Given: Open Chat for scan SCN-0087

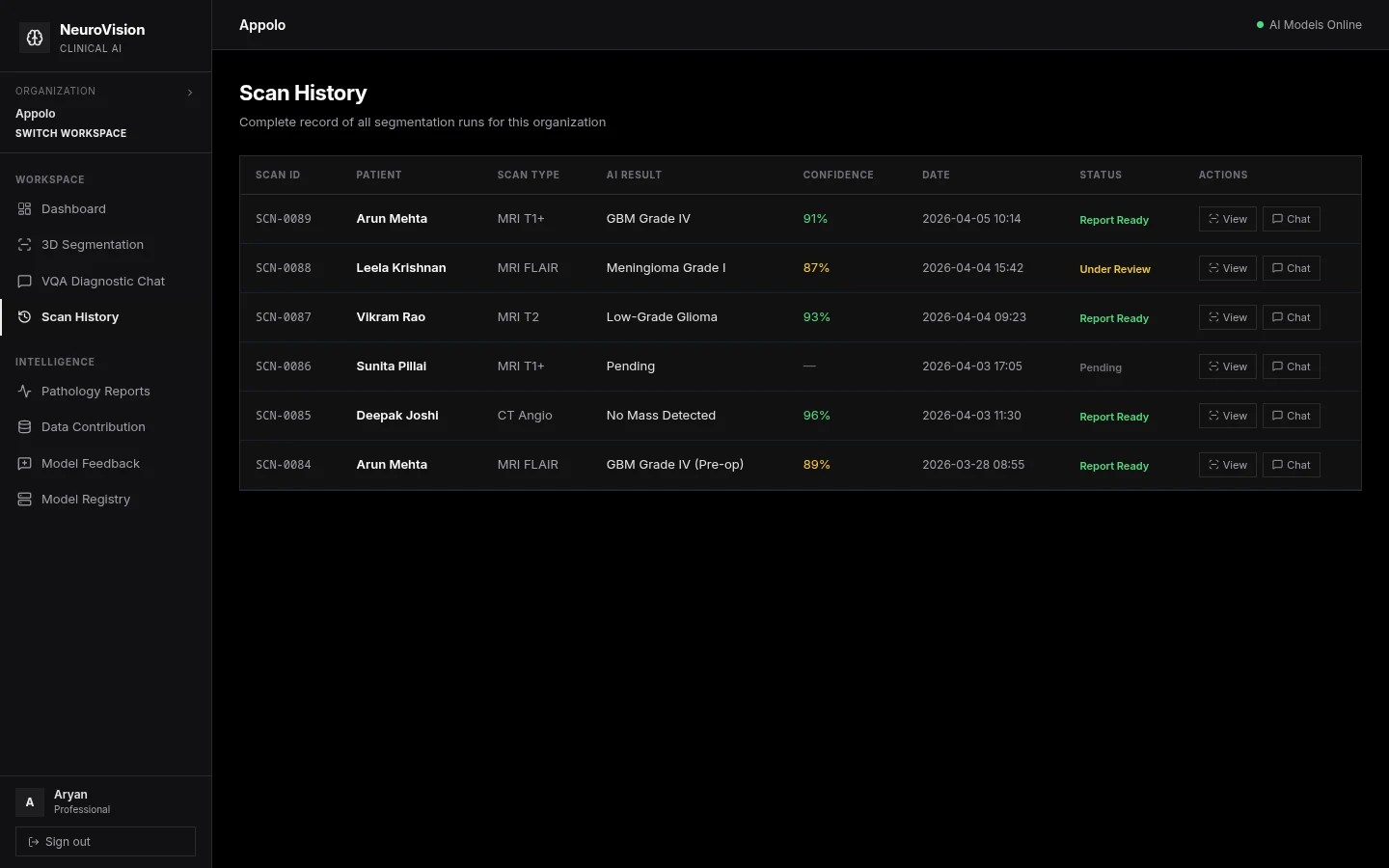Looking at the screenshot, I should pyautogui.click(x=1292, y=317).
